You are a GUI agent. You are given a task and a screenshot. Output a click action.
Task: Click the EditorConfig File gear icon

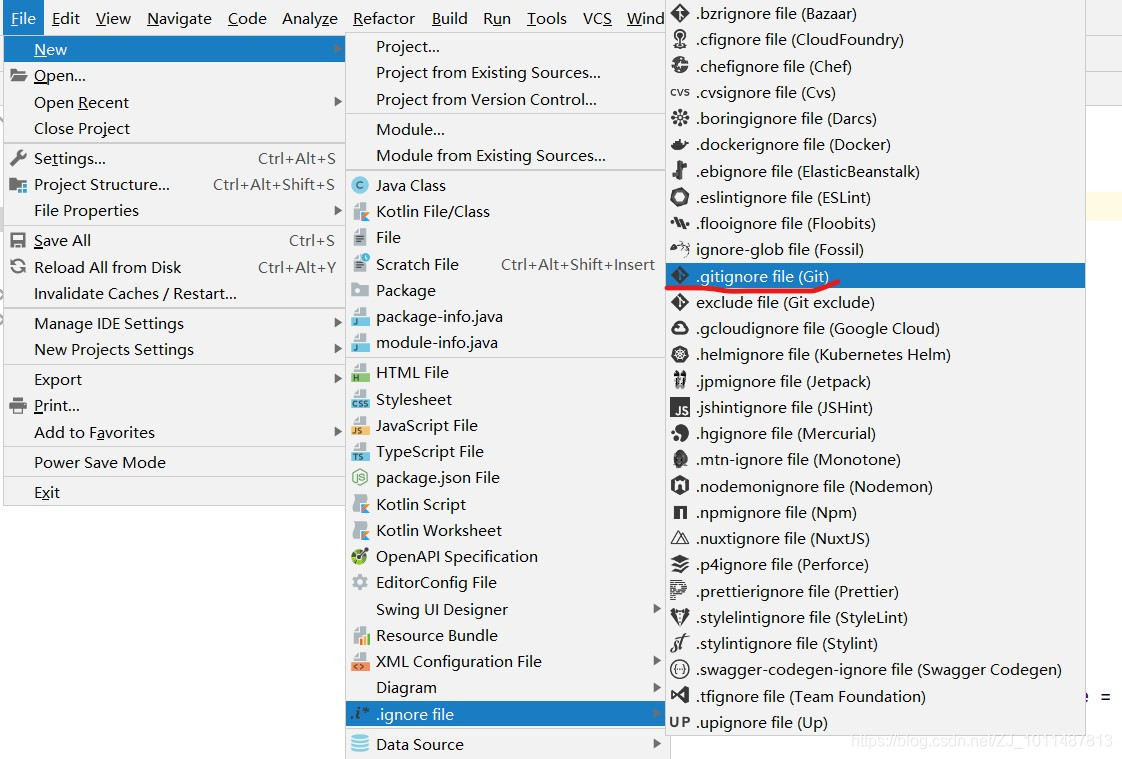(360, 582)
